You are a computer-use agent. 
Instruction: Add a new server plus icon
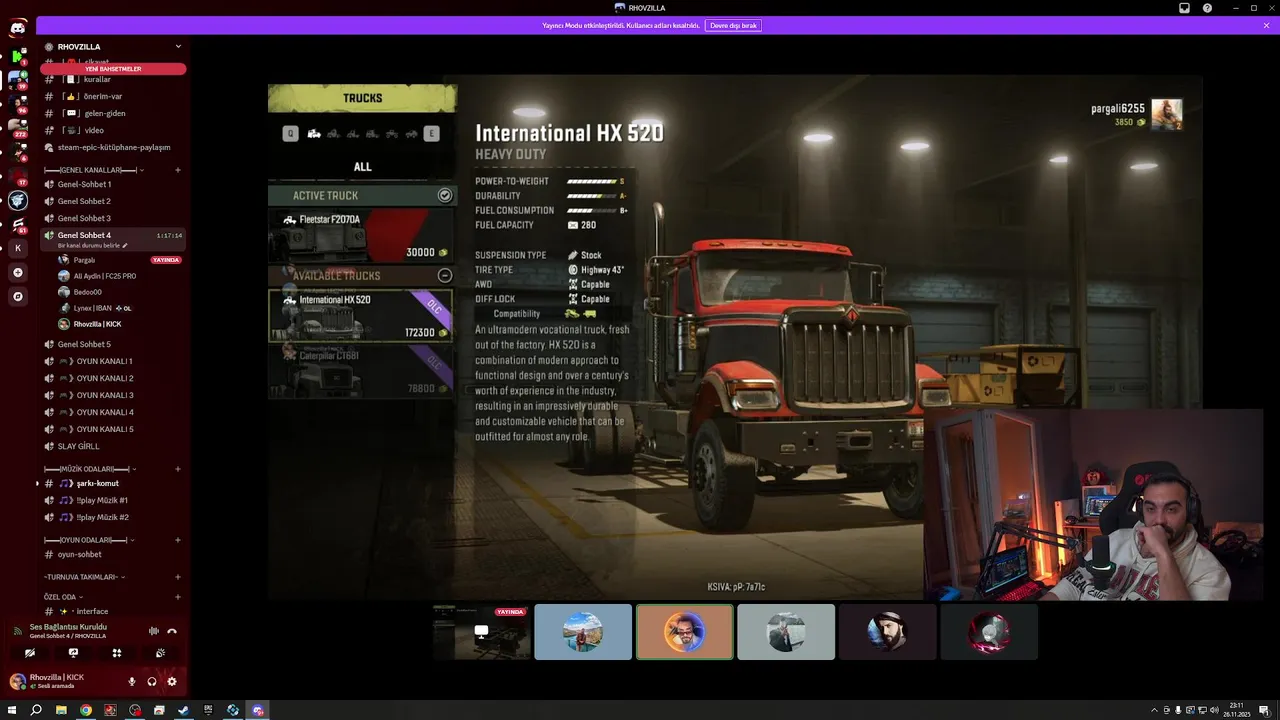[x=18, y=272]
